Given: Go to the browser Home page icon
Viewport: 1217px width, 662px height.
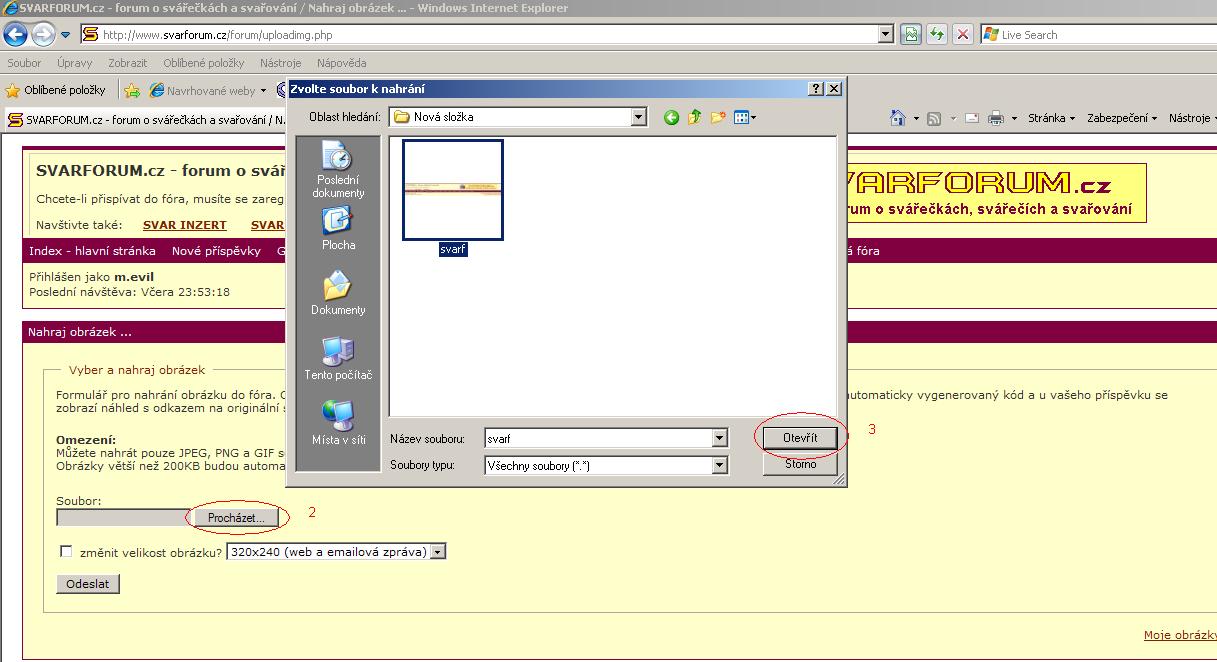Looking at the screenshot, I should pyautogui.click(x=898, y=118).
